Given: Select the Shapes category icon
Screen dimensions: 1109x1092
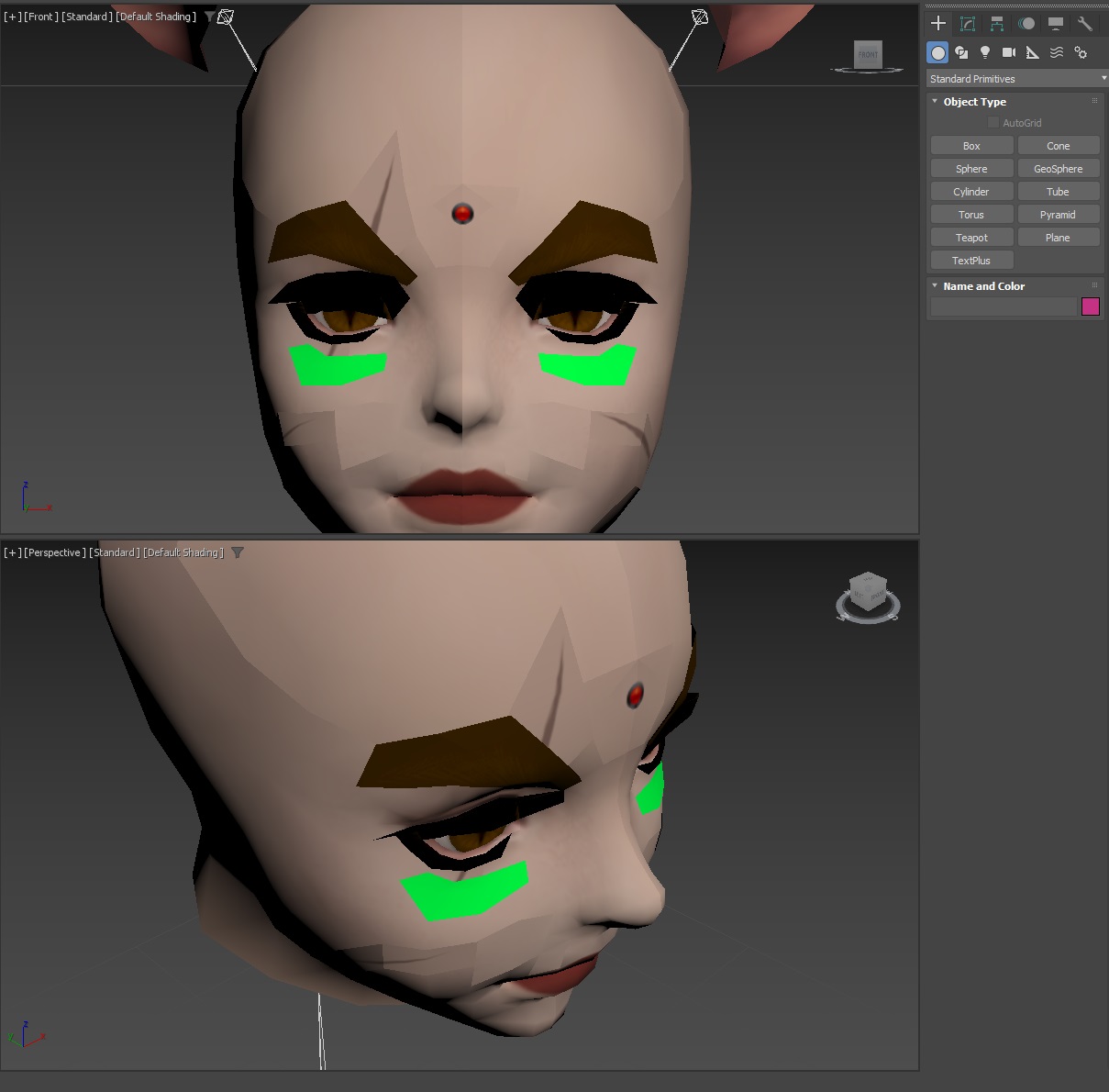Looking at the screenshot, I should (x=961, y=52).
